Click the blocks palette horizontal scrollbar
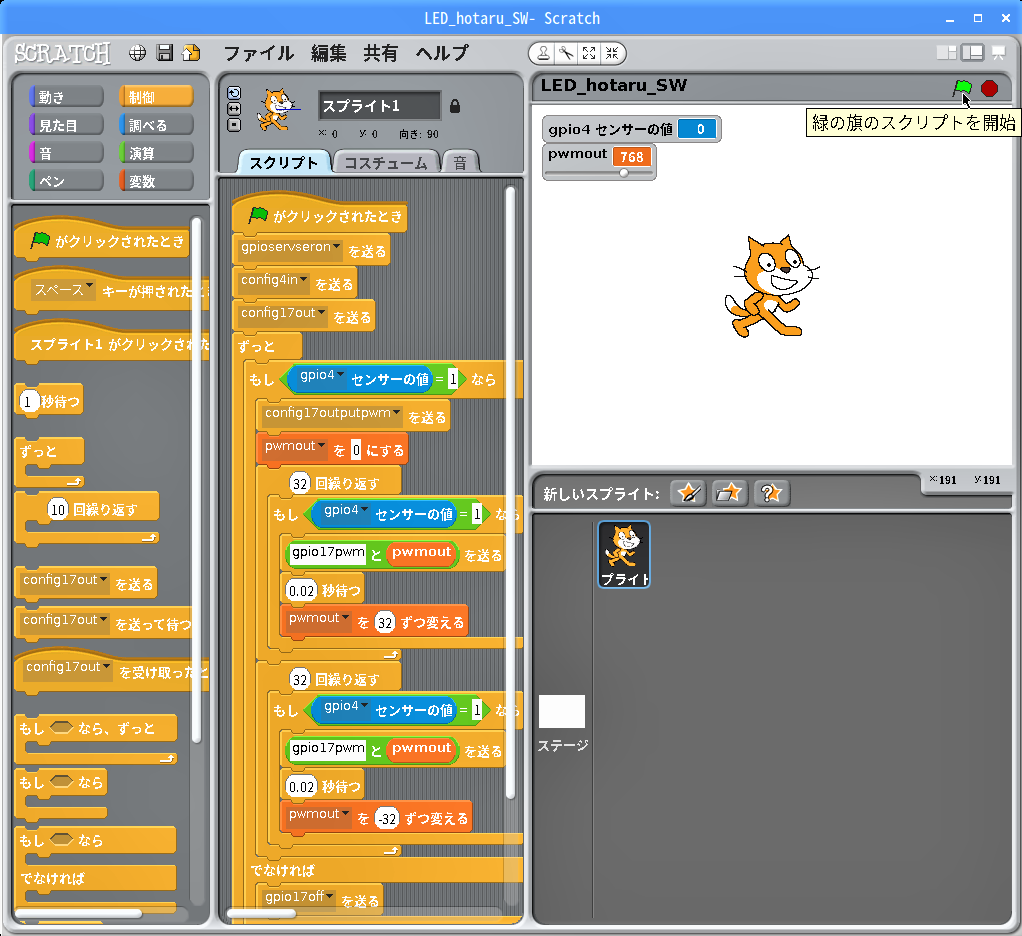Viewport: 1022px width, 936px height. pyautogui.click(x=78, y=913)
